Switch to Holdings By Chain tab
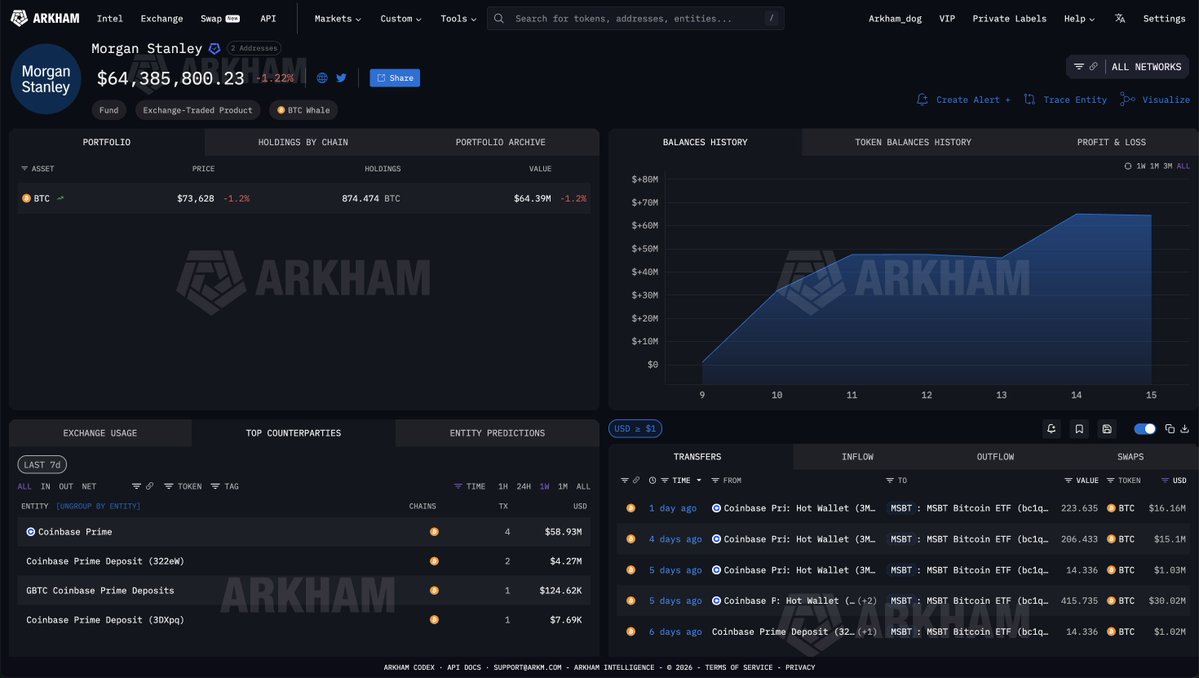The image size is (1199, 678). tap(303, 142)
